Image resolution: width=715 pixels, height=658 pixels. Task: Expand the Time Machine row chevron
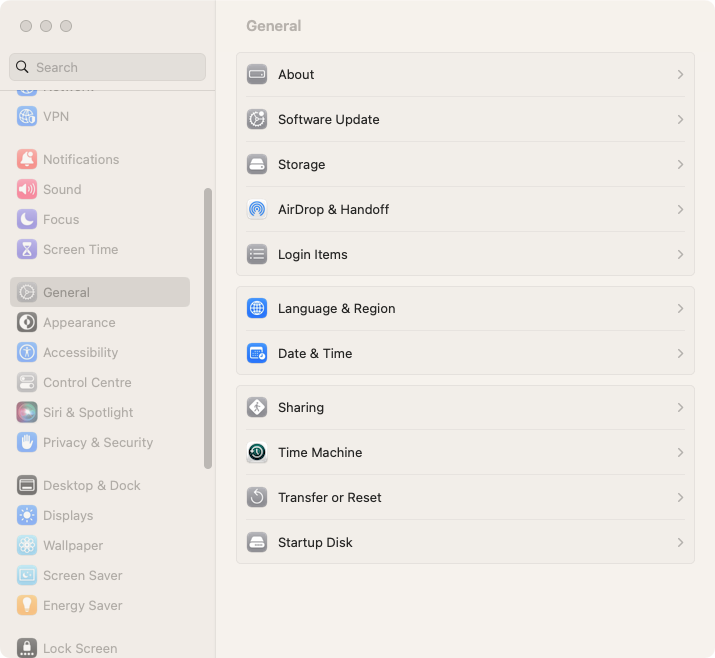pos(680,452)
